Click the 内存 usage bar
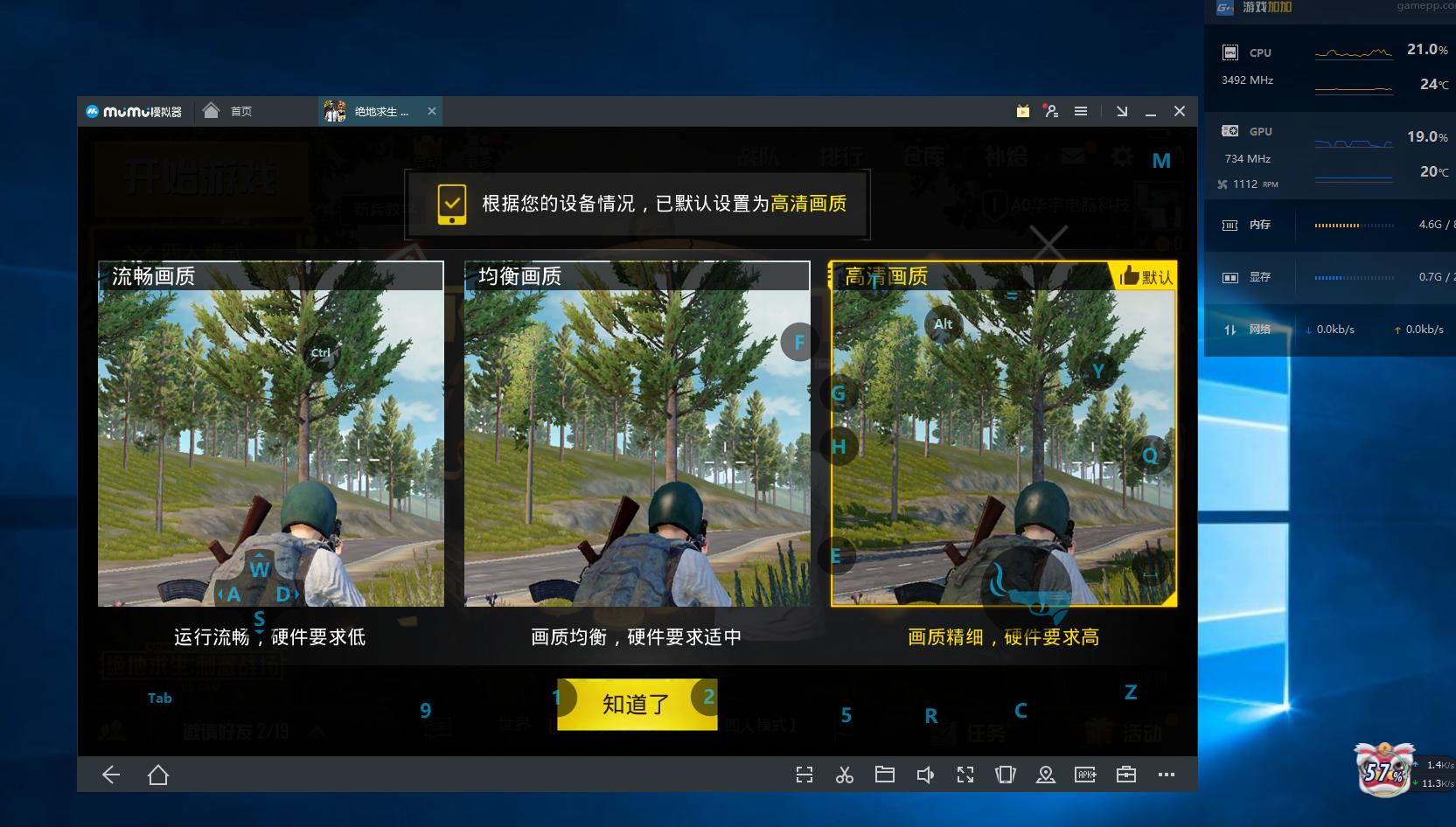 point(1355,226)
